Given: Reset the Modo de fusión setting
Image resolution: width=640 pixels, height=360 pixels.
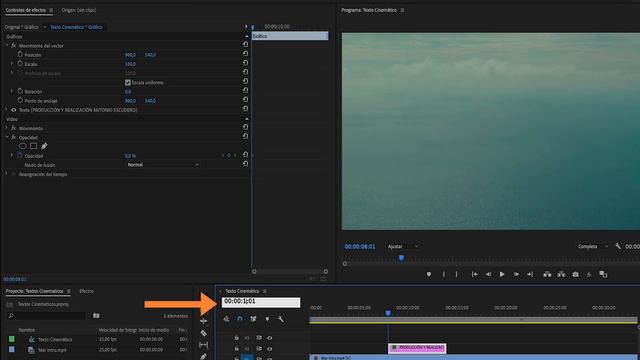Looking at the screenshot, I should (245, 164).
